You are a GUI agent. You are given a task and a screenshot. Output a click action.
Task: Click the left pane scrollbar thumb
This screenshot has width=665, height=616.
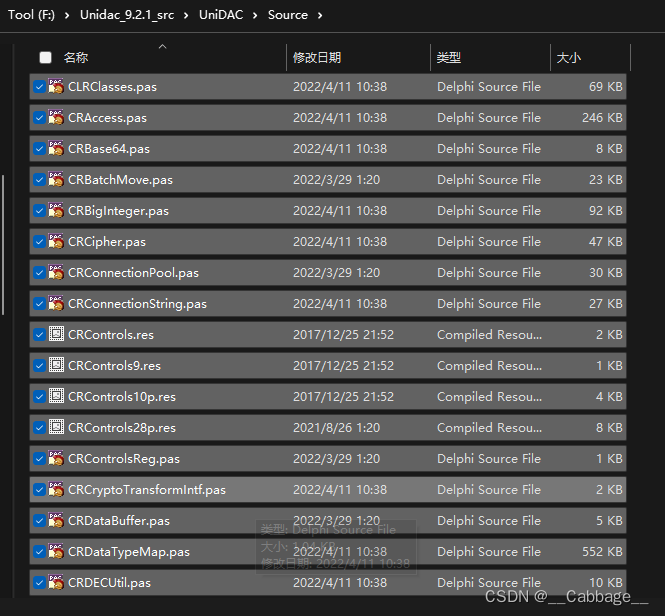[x=3, y=245]
